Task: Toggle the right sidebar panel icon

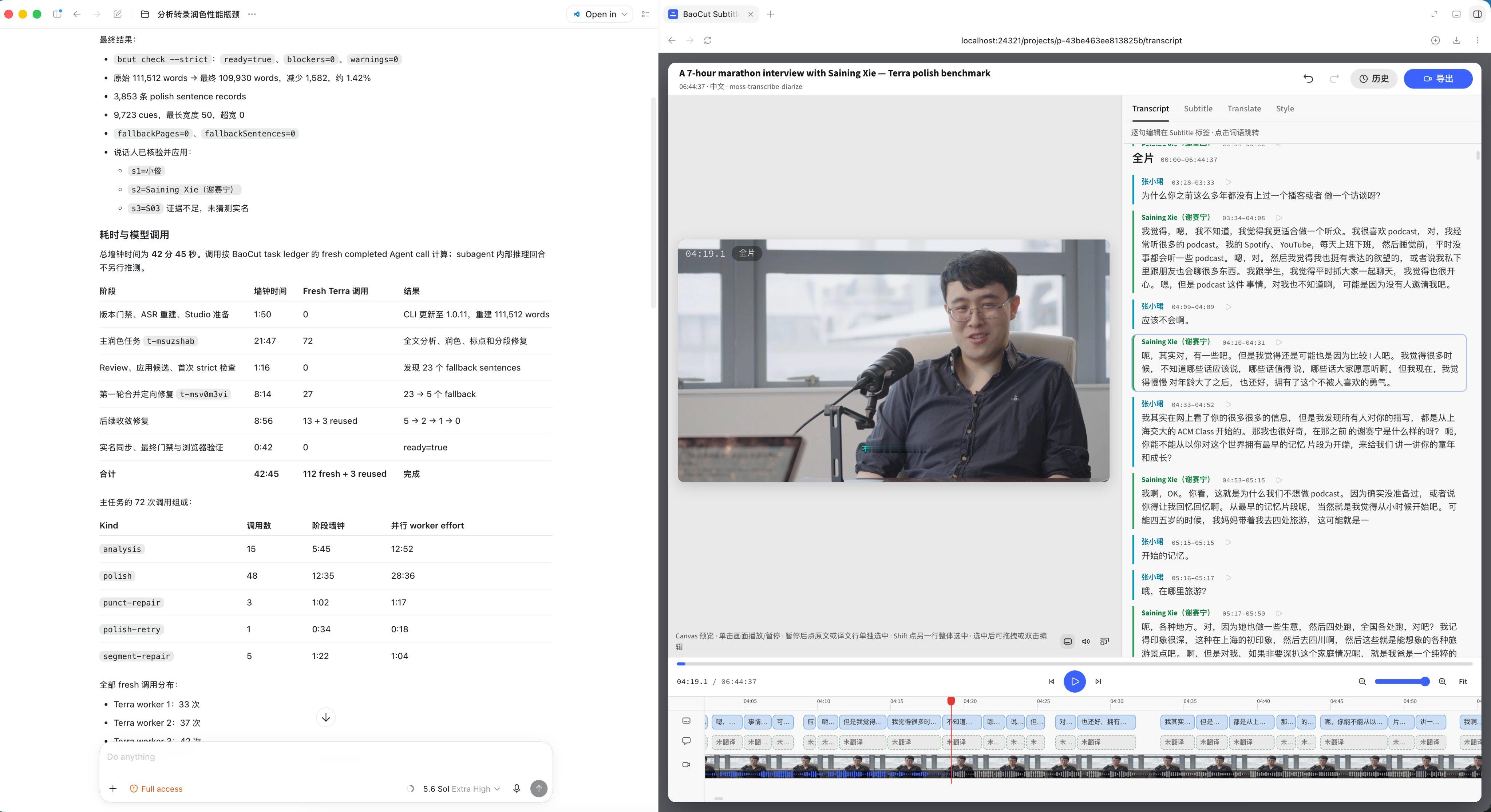Action: click(1477, 15)
